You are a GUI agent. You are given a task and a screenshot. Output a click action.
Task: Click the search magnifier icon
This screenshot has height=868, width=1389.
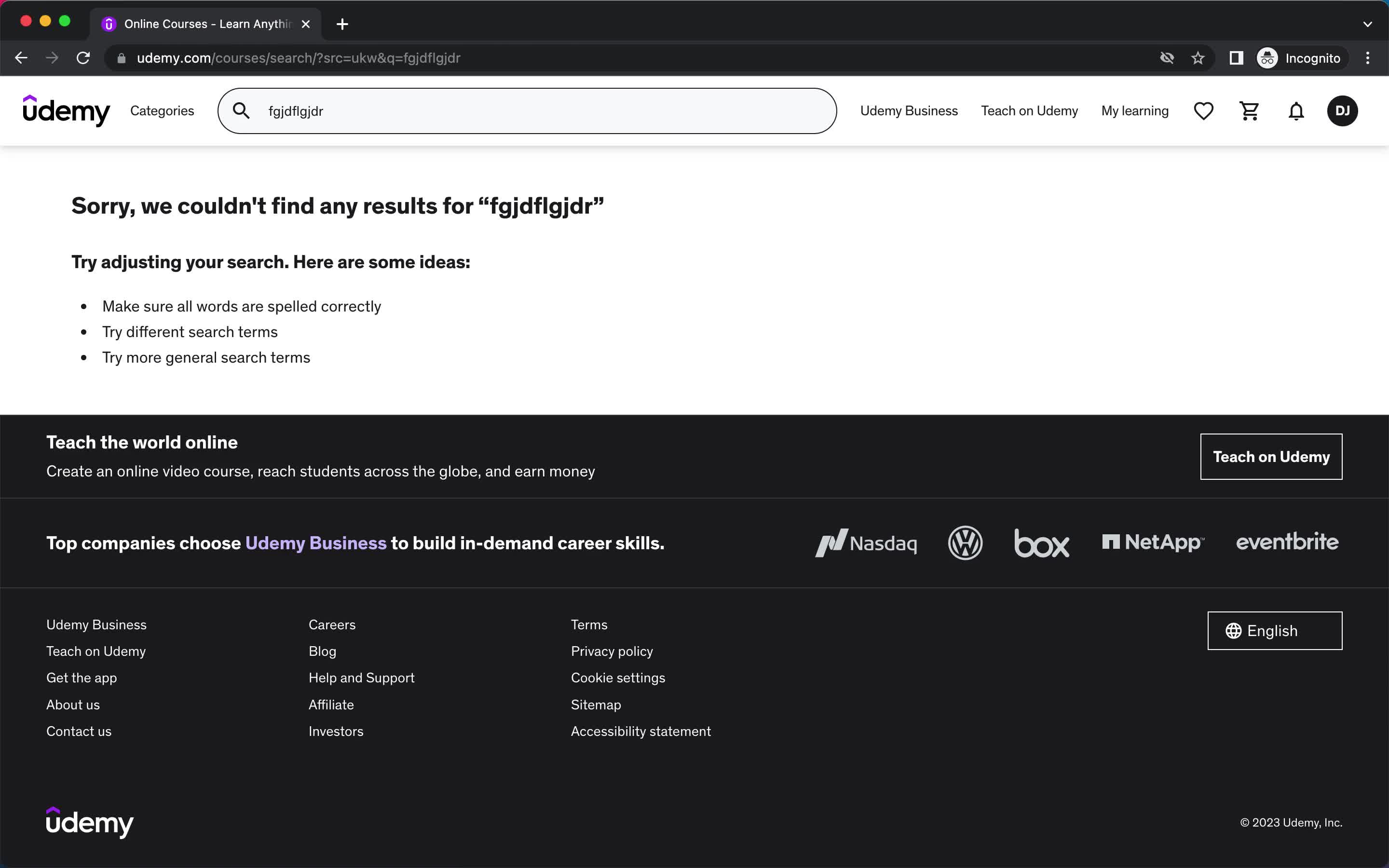tap(241, 111)
